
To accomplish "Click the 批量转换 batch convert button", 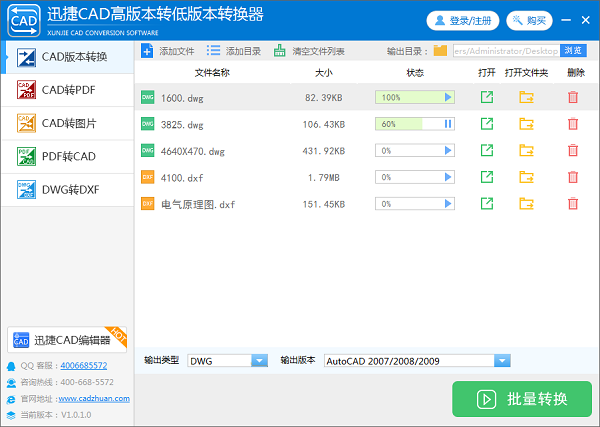I will [522, 399].
